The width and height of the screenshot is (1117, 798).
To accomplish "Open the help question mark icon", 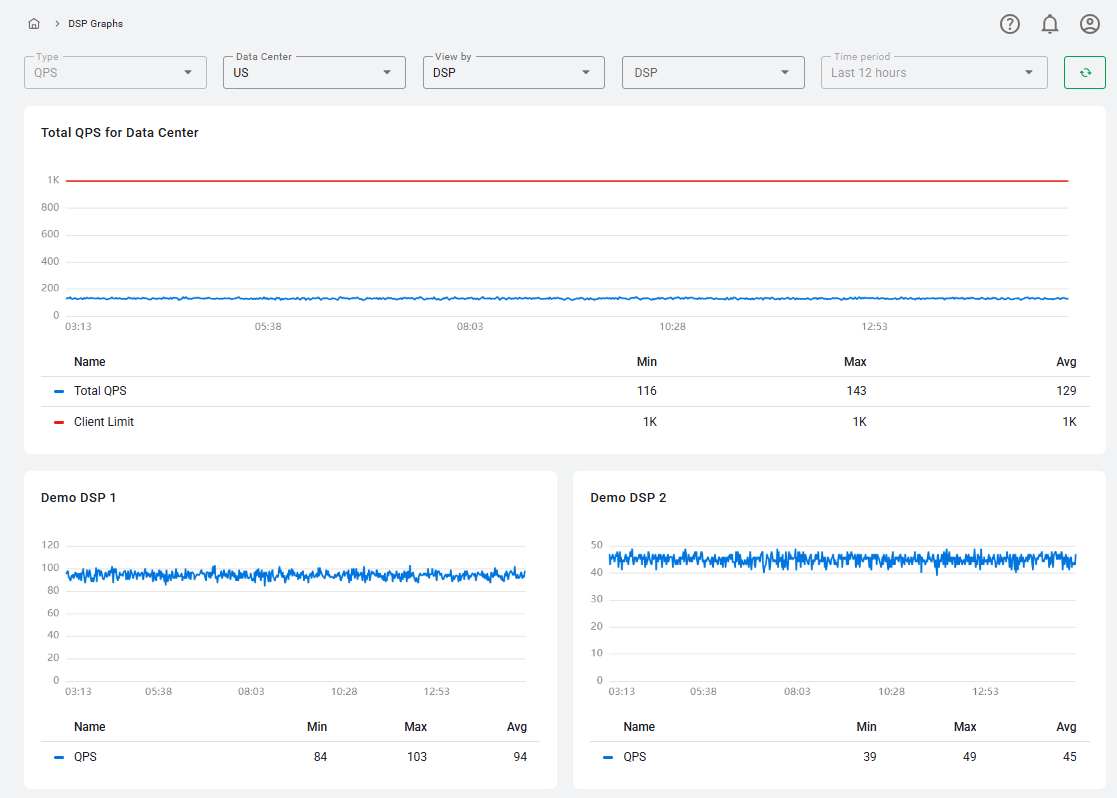I will pos(1010,24).
